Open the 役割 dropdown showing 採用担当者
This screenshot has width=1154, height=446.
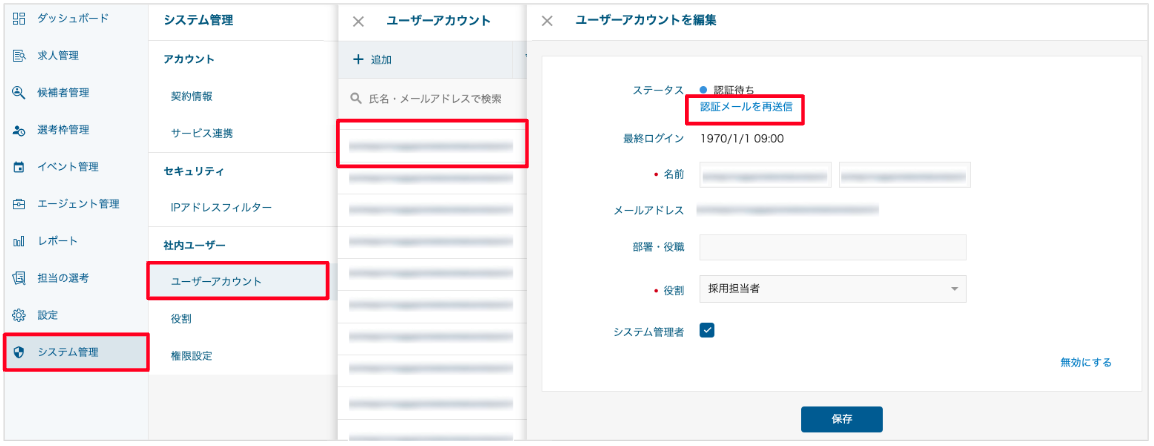(832, 289)
